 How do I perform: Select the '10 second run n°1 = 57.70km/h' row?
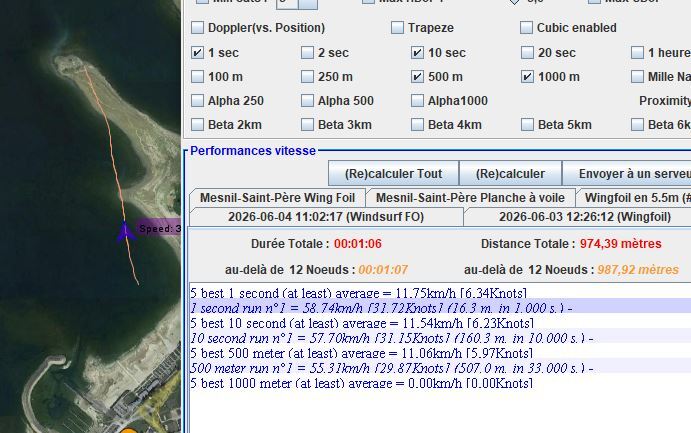pyautogui.click(x=440, y=338)
